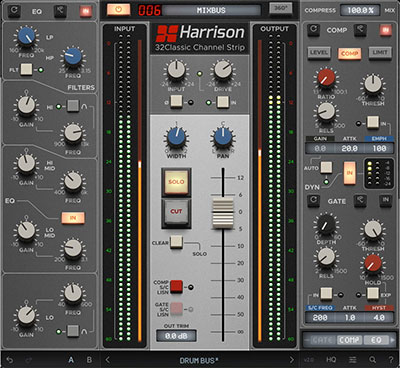400x368 pixels.
Task: Click the COMP section routing icon
Action: click(x=360, y=30)
